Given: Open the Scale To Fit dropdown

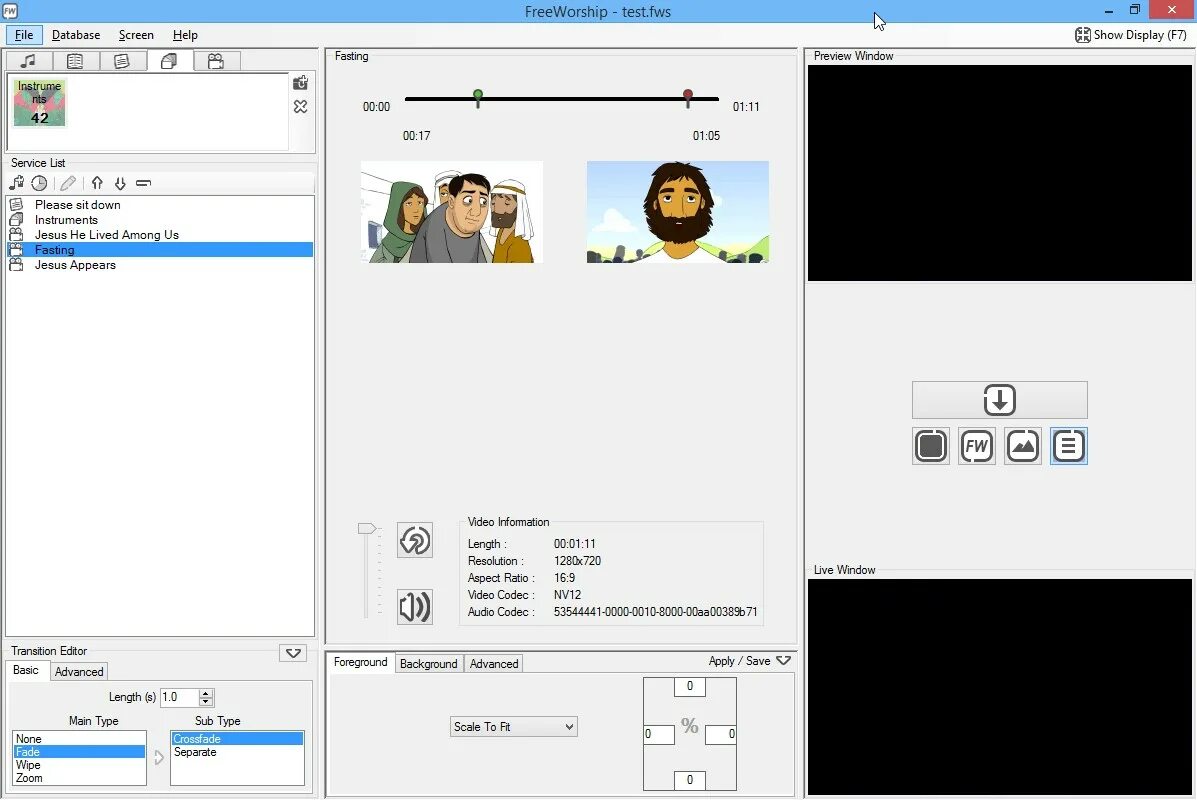Looking at the screenshot, I should point(514,727).
